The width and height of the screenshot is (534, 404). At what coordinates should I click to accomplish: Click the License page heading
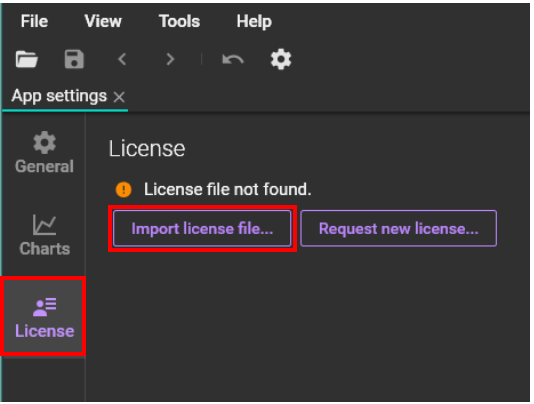click(147, 149)
